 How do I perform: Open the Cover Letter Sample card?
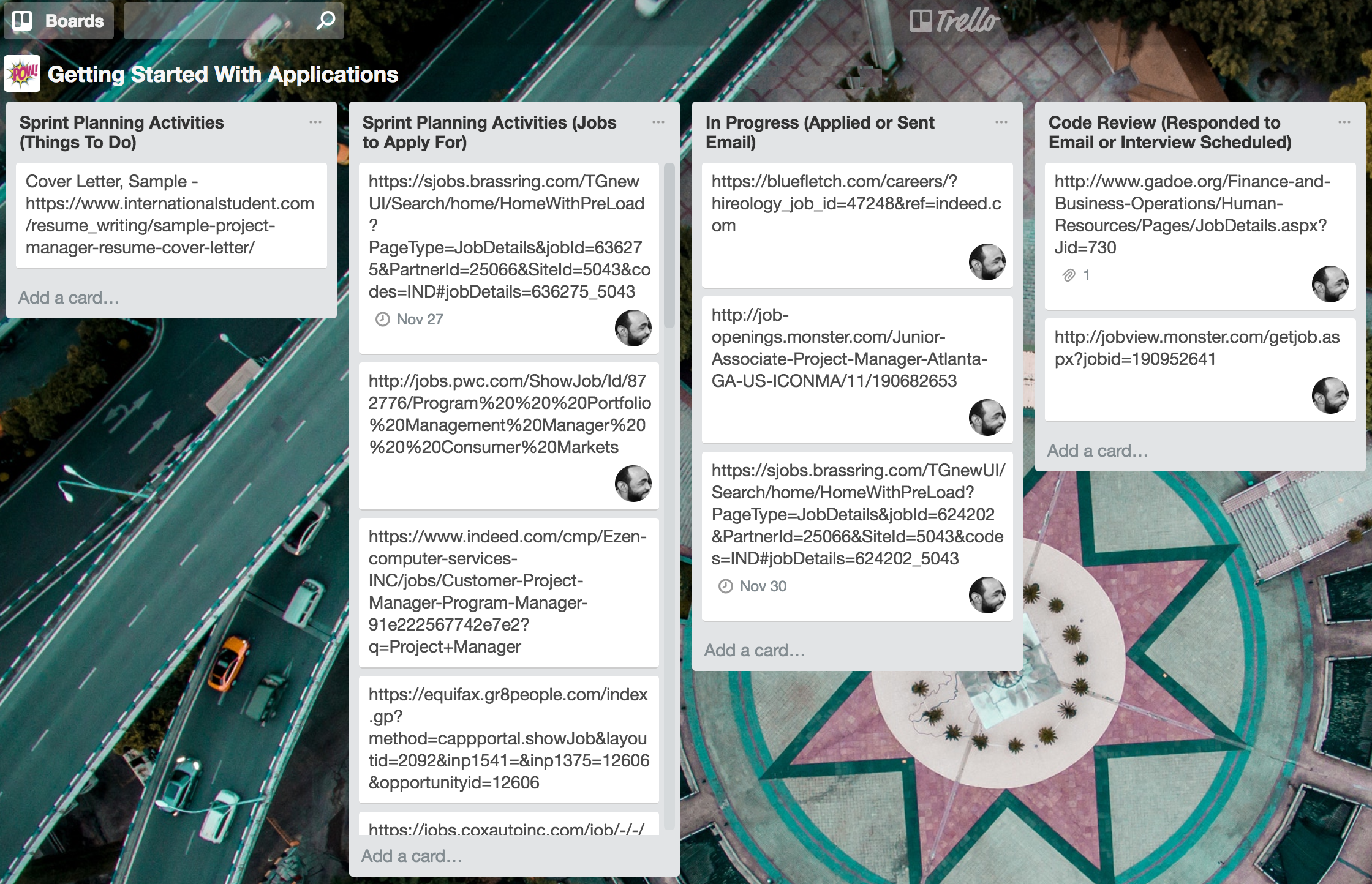click(x=171, y=215)
